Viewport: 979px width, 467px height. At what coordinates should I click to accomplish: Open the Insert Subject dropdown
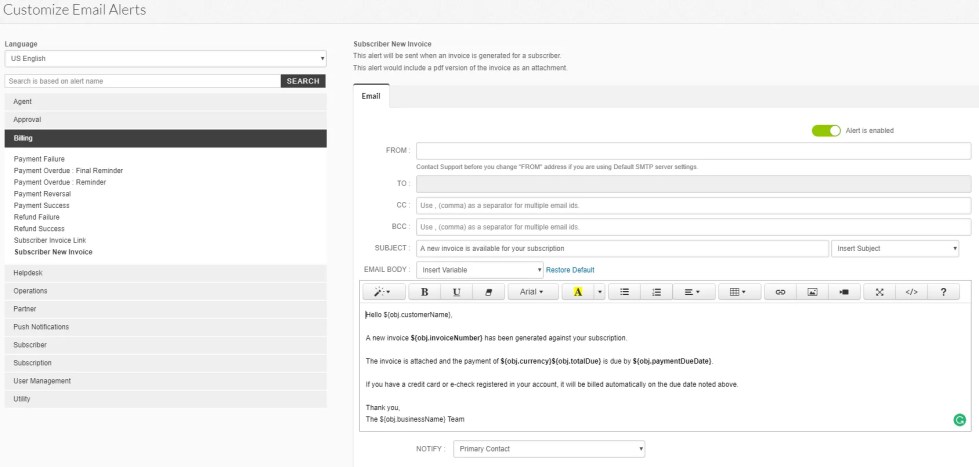pyautogui.click(x=895, y=248)
